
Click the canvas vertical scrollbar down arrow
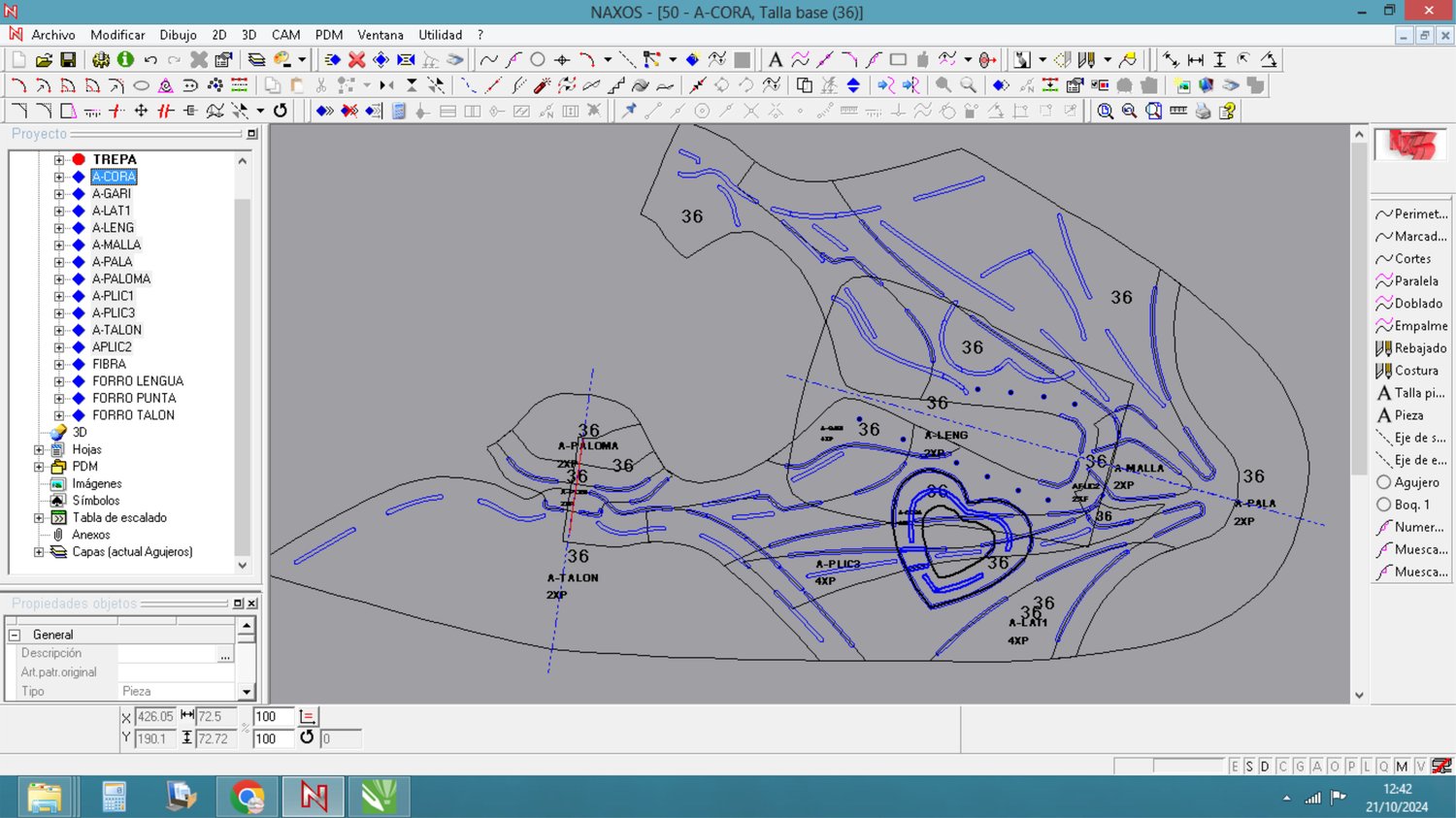tap(1359, 695)
